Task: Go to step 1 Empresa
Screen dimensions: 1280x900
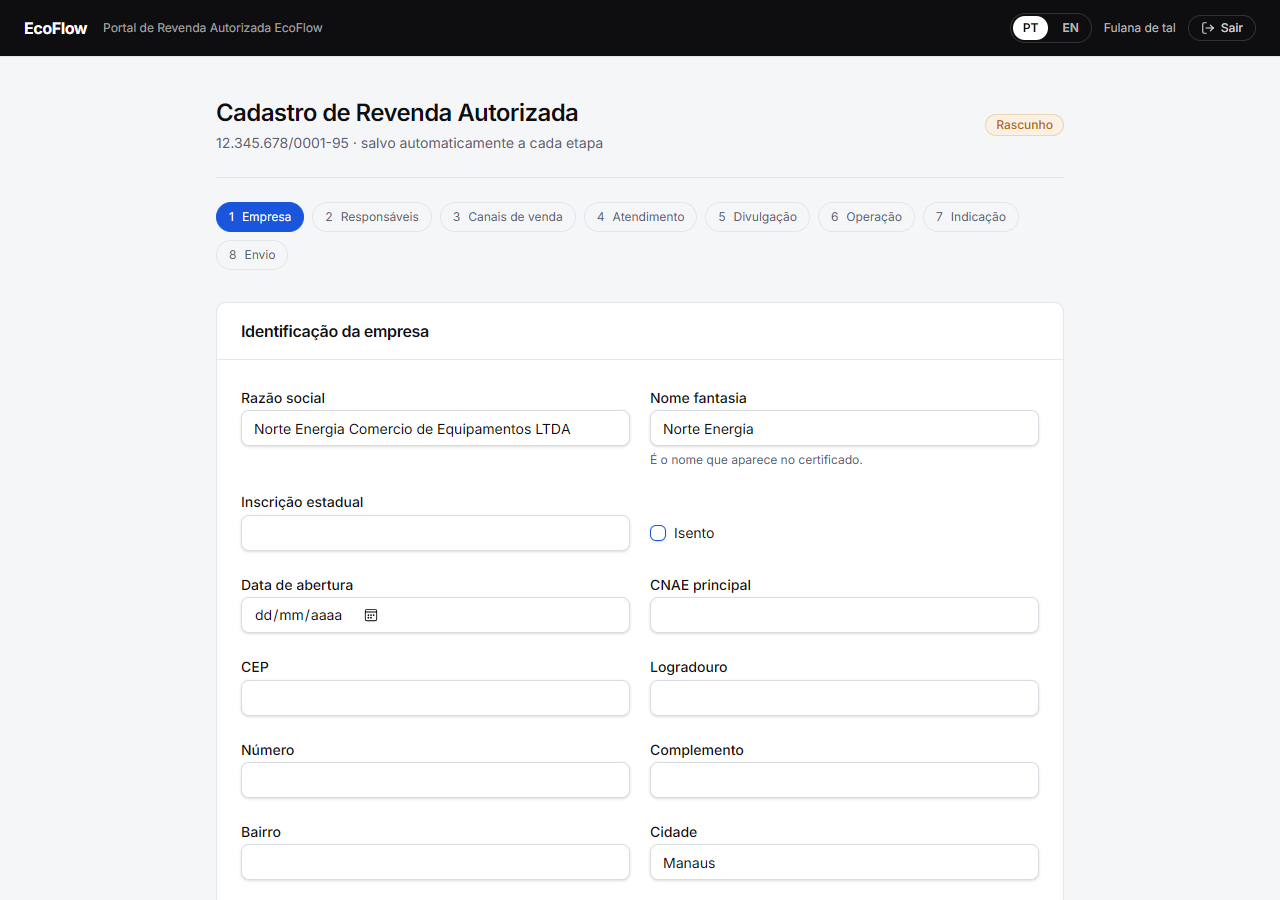Action: coord(260,217)
